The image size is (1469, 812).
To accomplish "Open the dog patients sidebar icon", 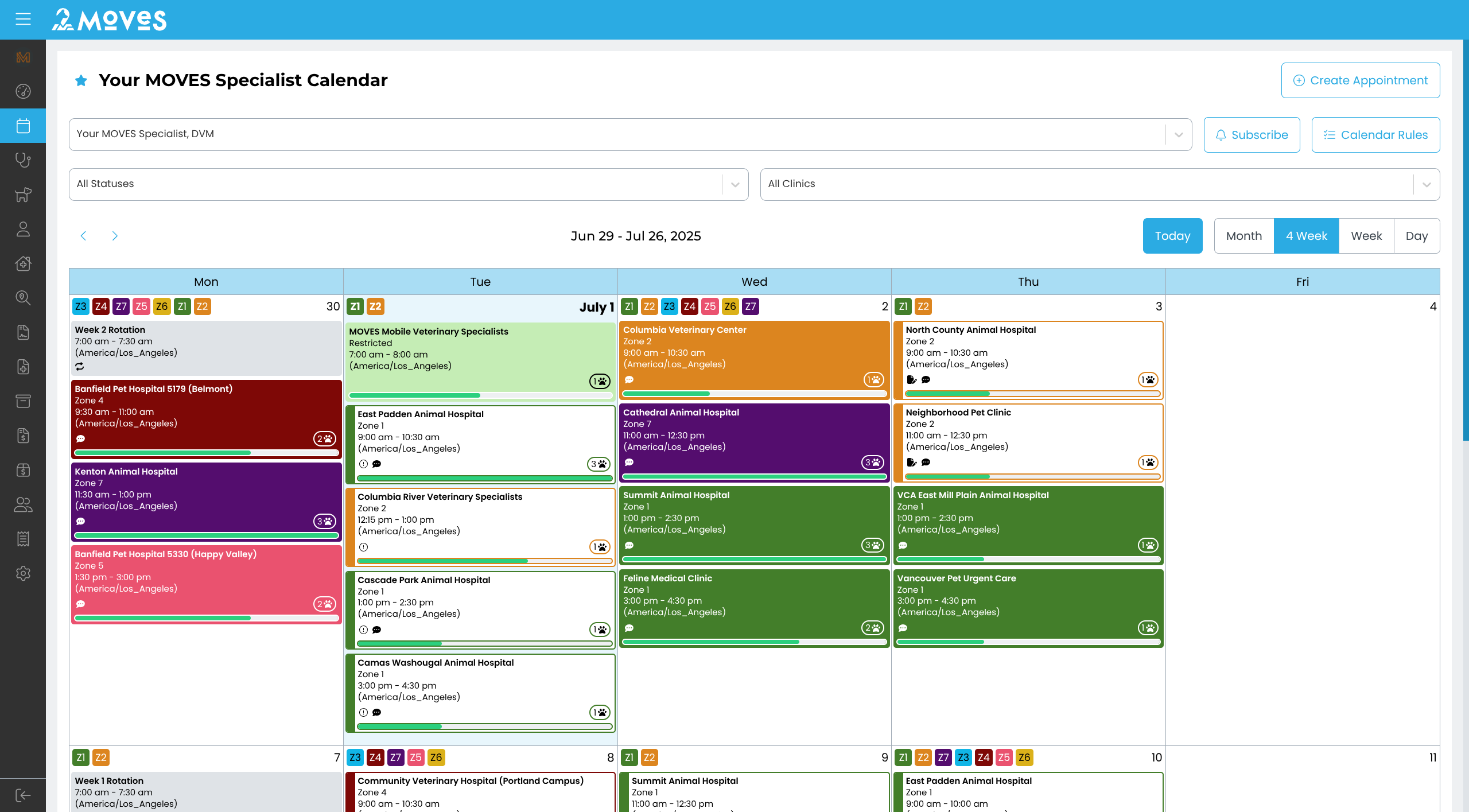I will pyautogui.click(x=23, y=195).
